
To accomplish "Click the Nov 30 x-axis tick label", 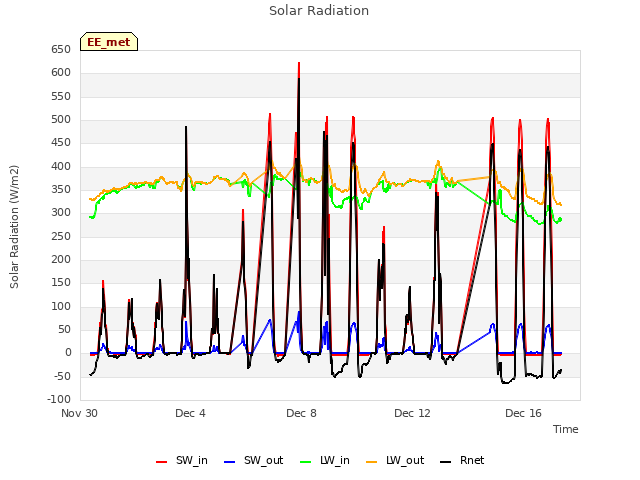I will [x=79, y=413].
